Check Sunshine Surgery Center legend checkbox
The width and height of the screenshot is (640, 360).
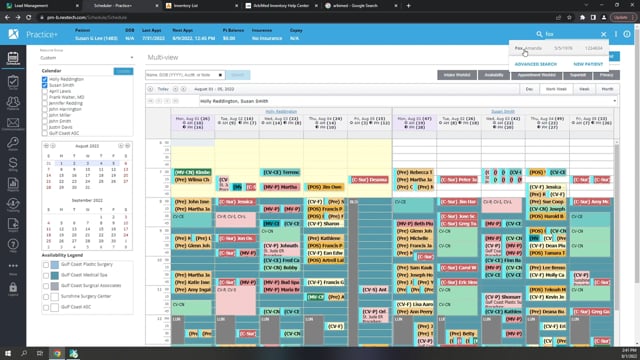point(46,297)
